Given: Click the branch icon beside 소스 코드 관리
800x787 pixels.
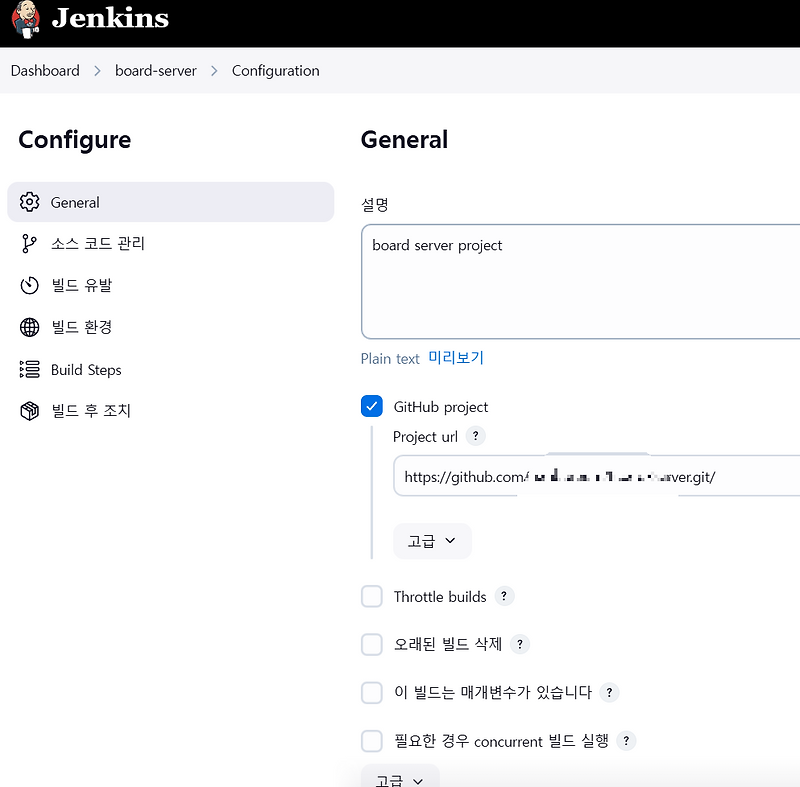Looking at the screenshot, I should click(x=31, y=243).
